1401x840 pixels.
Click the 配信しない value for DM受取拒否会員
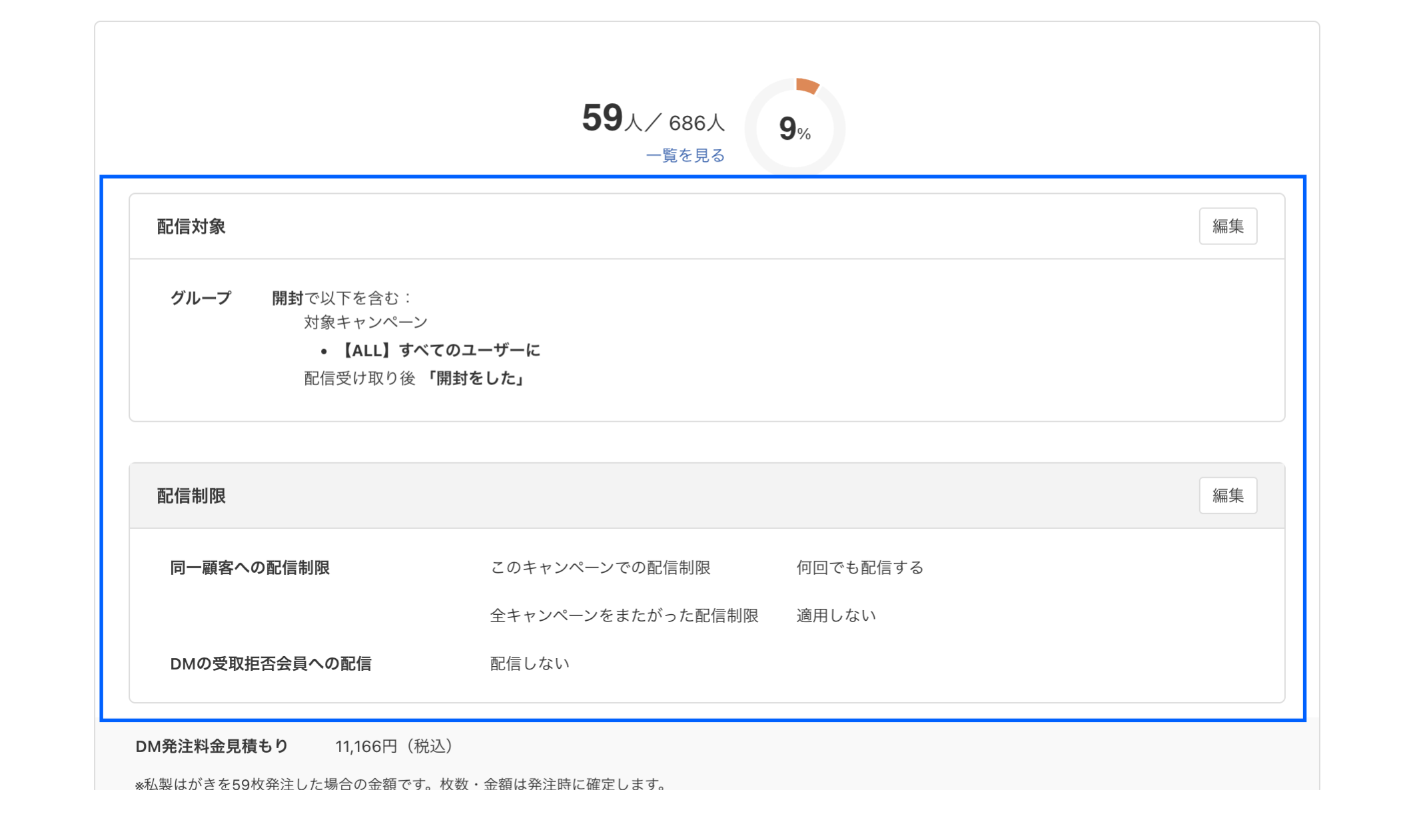pos(528,663)
